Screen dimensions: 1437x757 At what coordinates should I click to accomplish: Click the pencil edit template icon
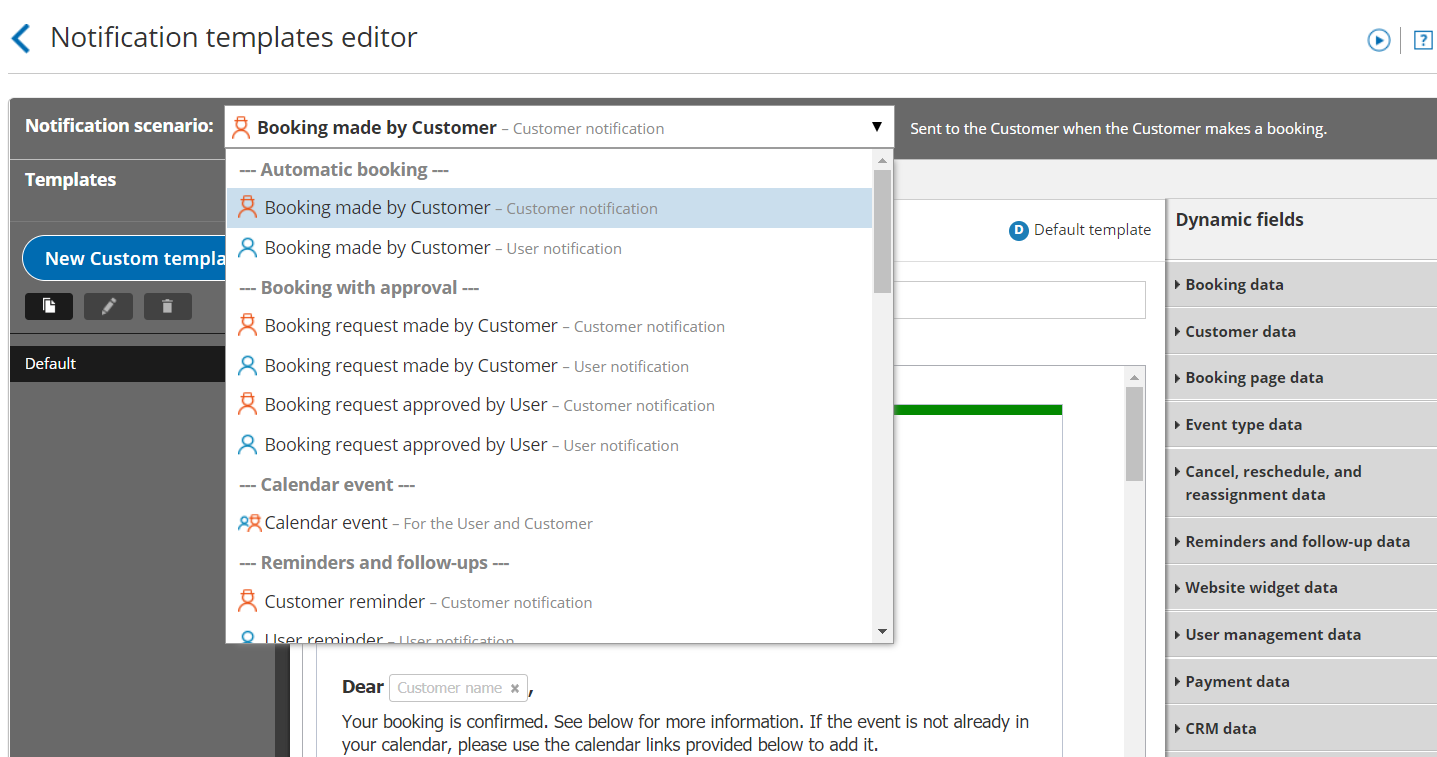click(x=108, y=306)
